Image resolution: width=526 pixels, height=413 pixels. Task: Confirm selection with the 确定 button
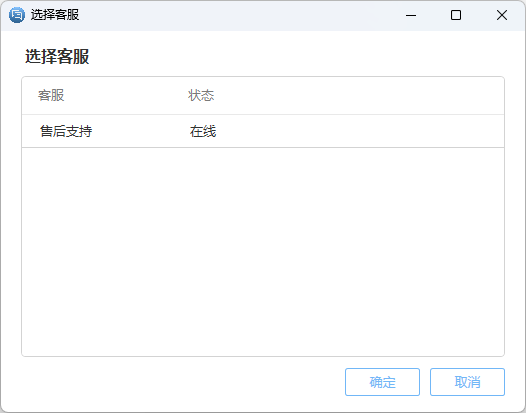pyautogui.click(x=382, y=382)
